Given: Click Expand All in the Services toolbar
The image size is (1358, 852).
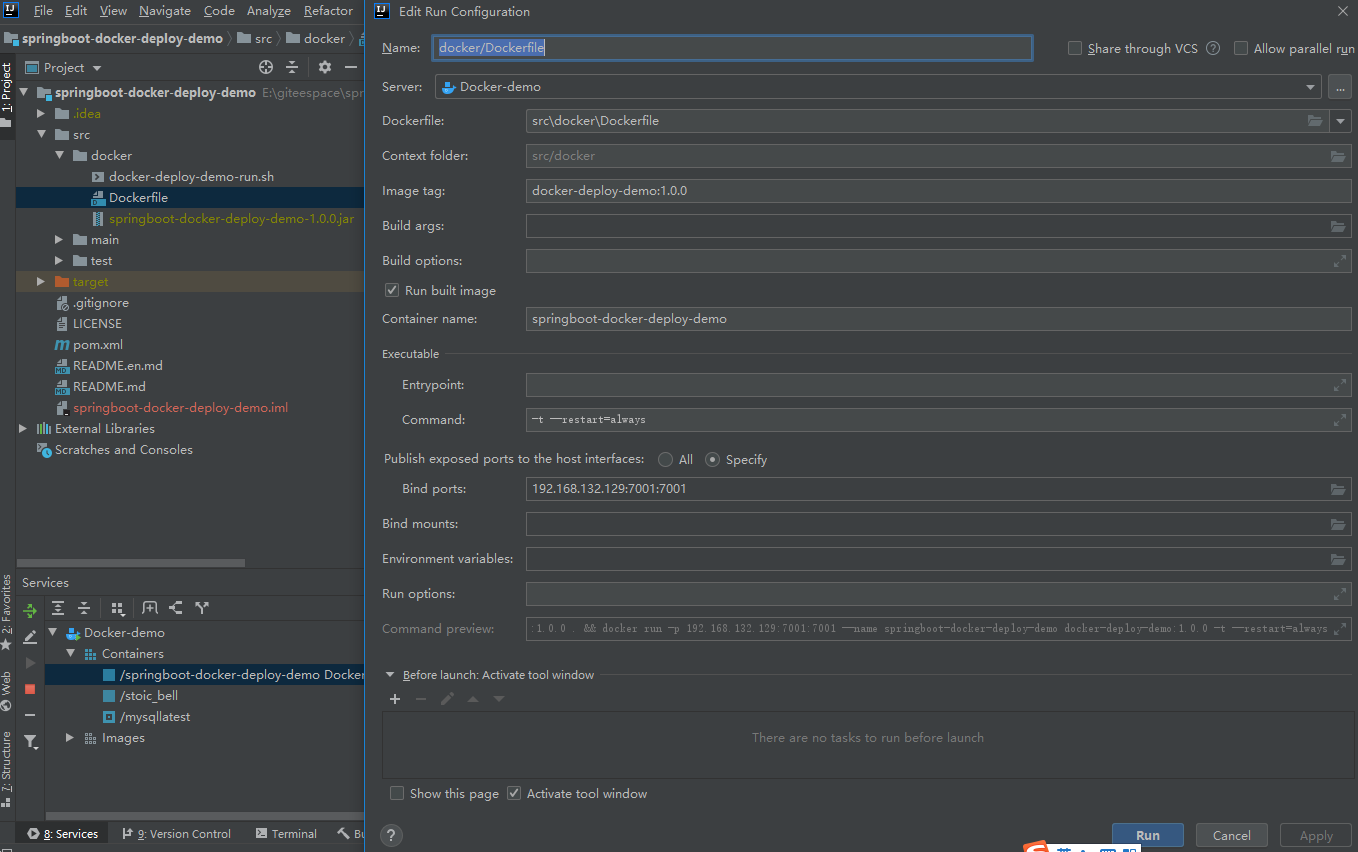Looking at the screenshot, I should tap(58, 608).
